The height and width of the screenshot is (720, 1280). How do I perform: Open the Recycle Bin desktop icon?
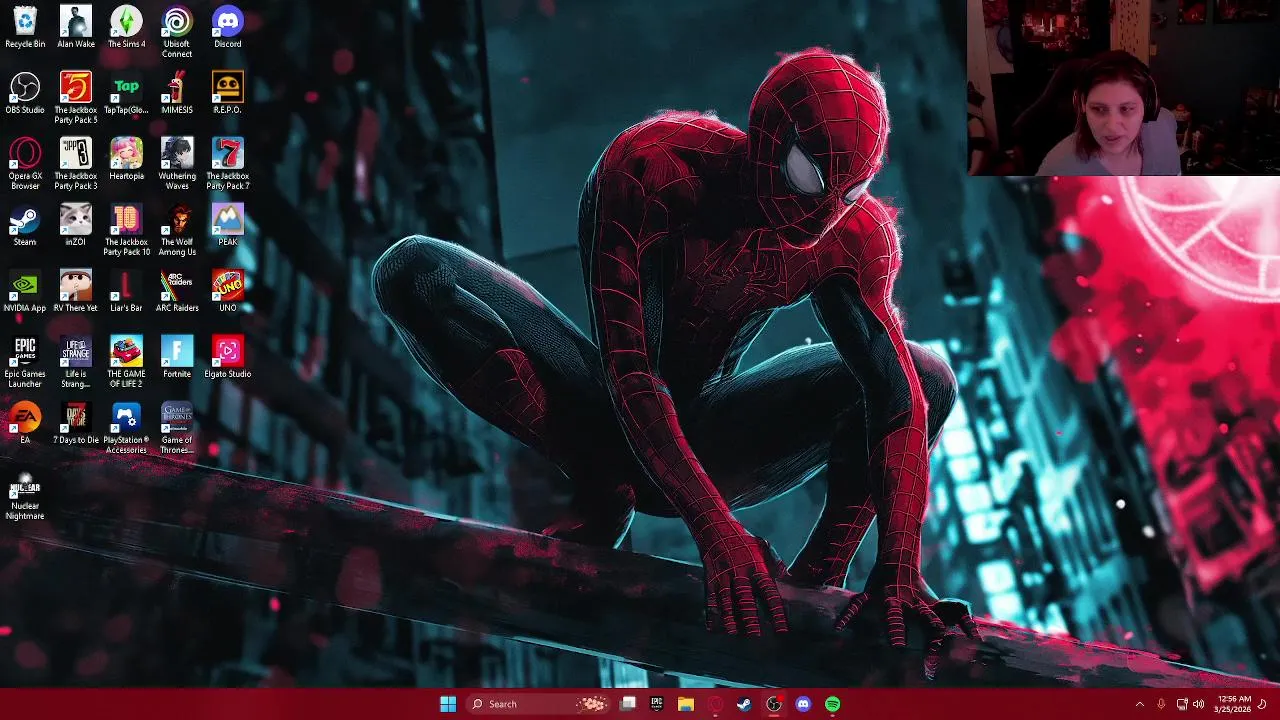(x=25, y=27)
